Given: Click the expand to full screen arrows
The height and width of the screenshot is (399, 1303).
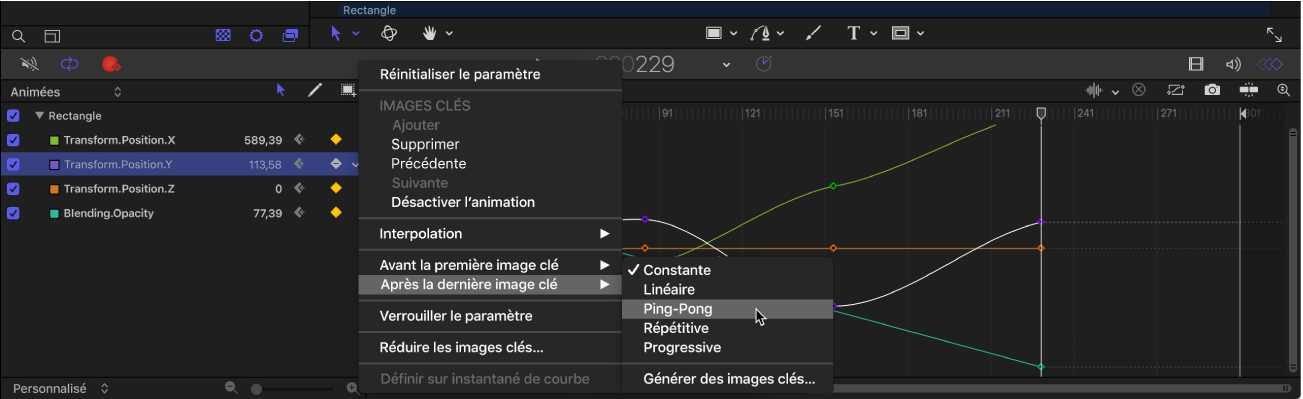Looking at the screenshot, I should click(x=1274, y=34).
